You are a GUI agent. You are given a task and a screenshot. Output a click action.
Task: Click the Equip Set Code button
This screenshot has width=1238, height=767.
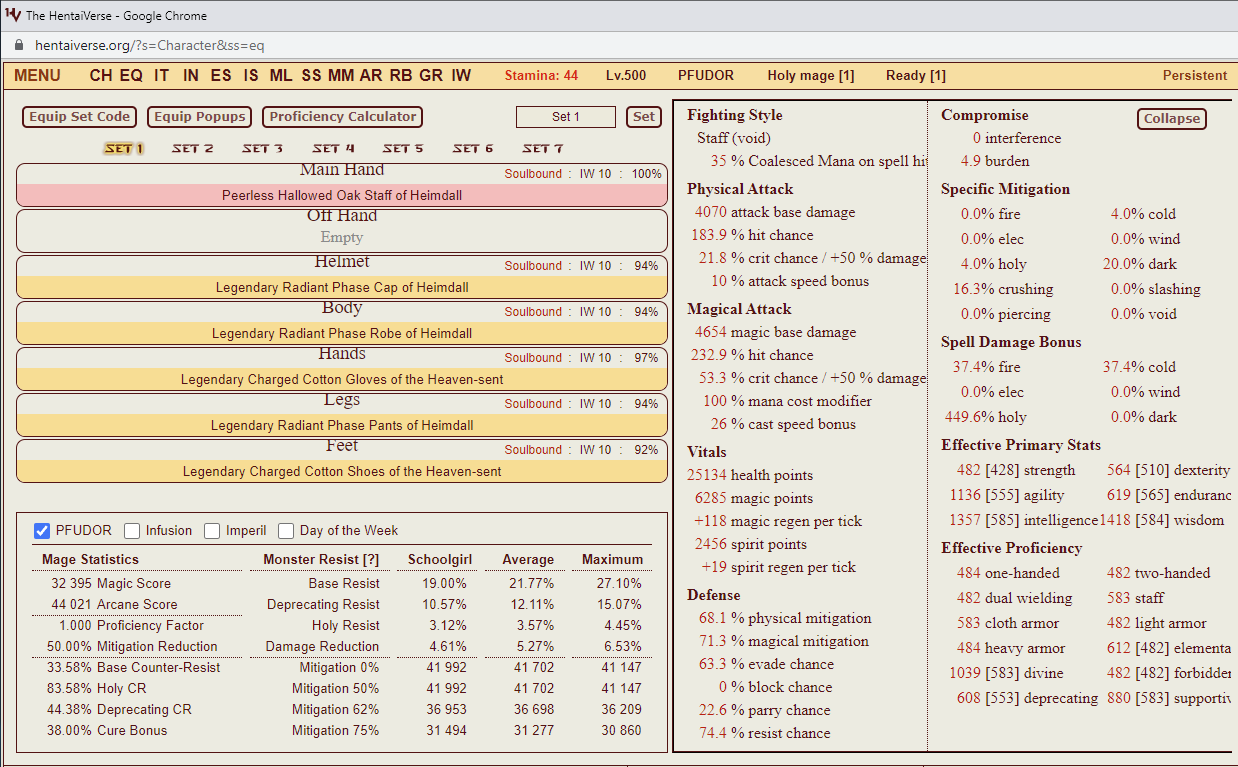point(80,117)
